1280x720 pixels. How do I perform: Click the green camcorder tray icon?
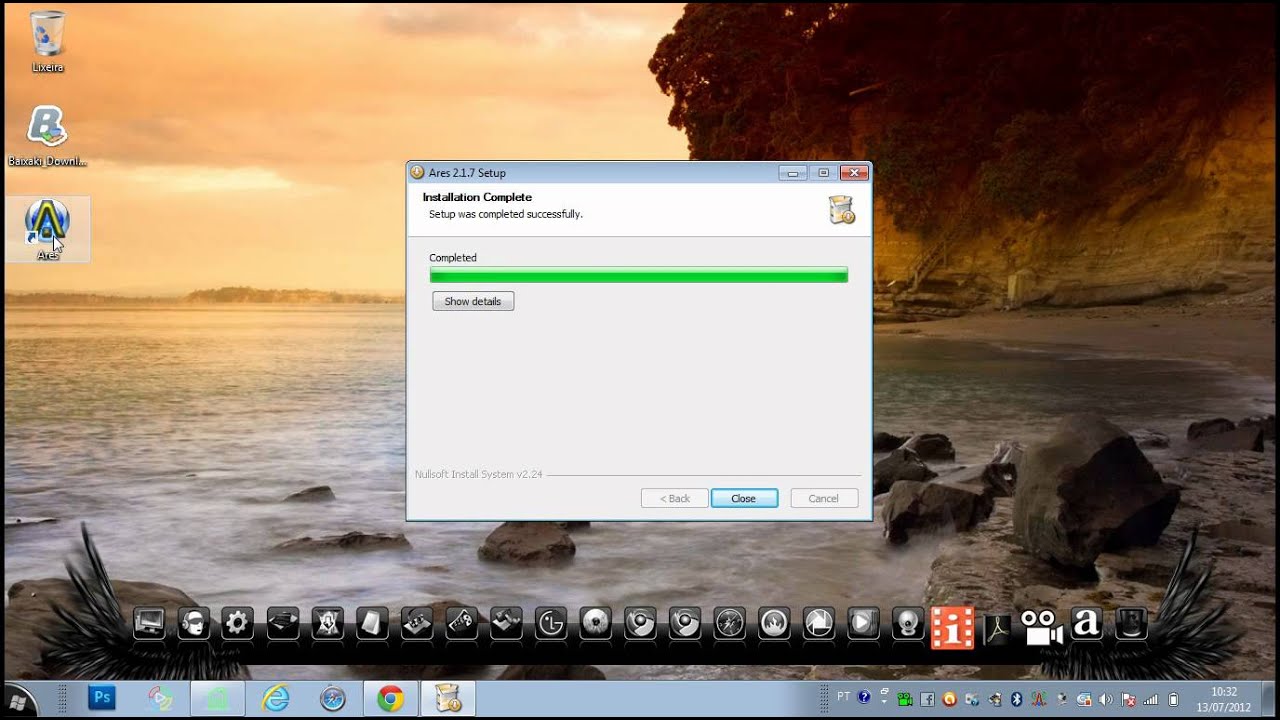[905, 699]
